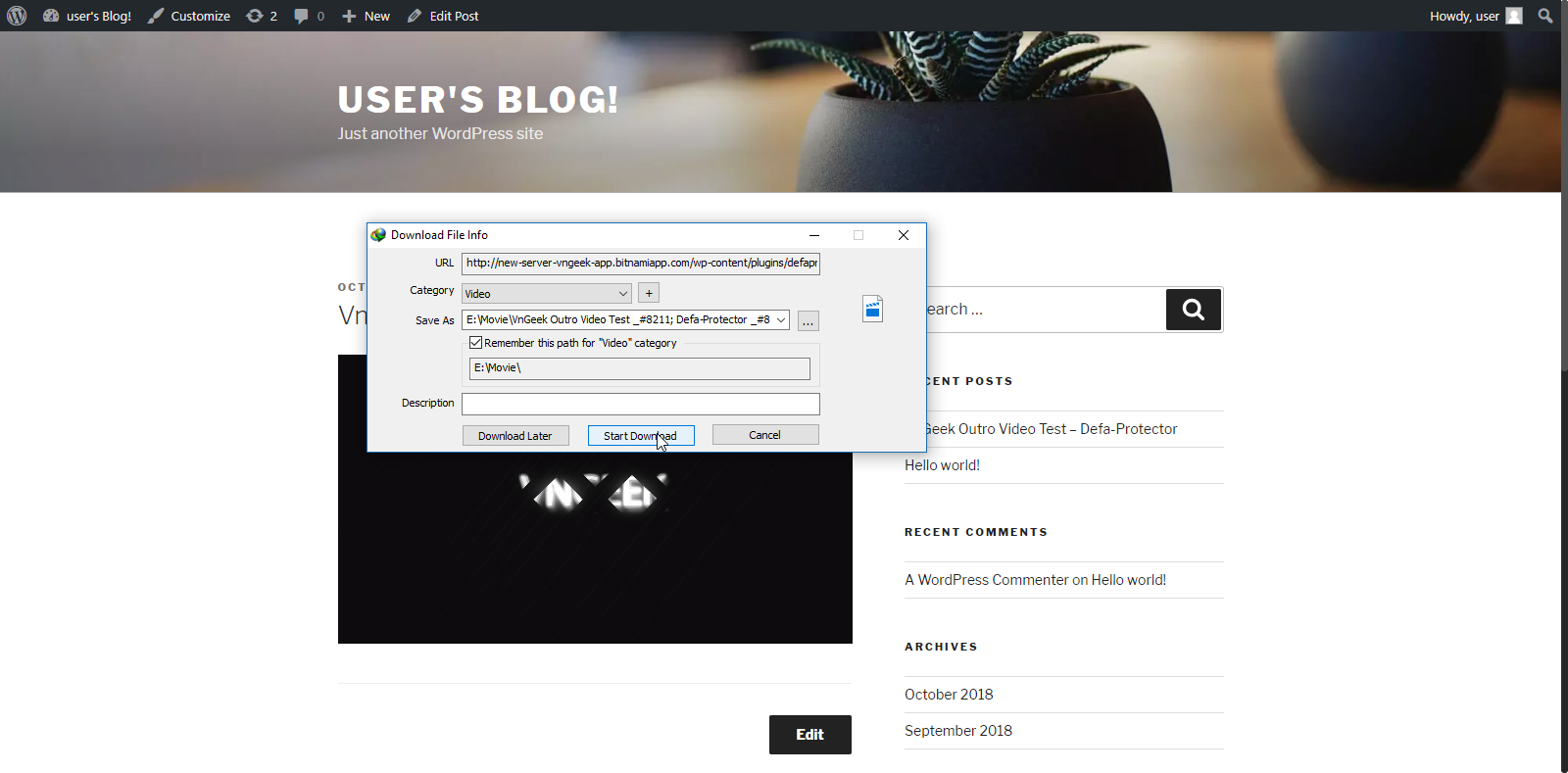
Task: Minimize the Download File Info dialog
Action: [814, 235]
